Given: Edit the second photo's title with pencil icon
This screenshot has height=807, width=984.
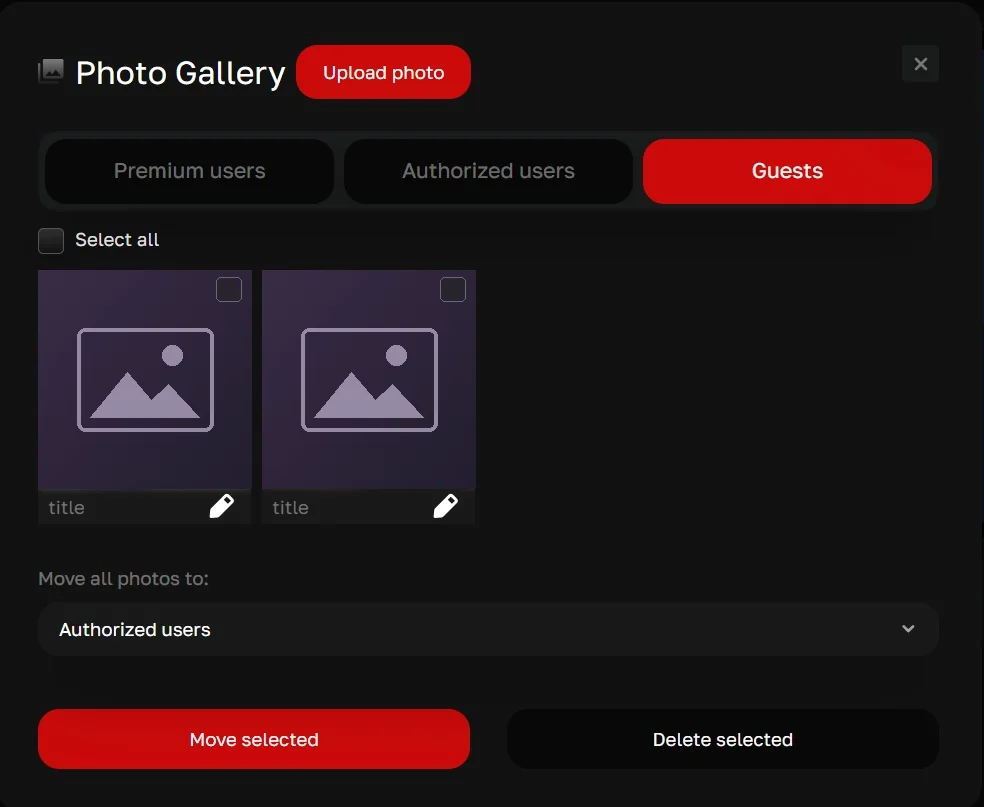Looking at the screenshot, I should click(x=446, y=506).
